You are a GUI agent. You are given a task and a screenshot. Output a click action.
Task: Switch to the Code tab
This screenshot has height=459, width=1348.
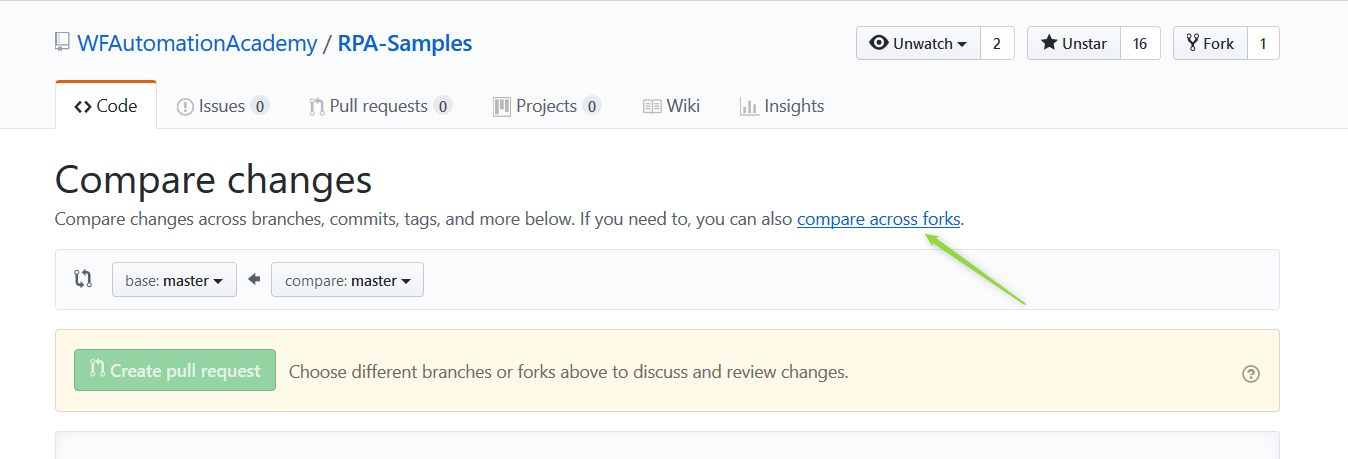[x=106, y=106]
